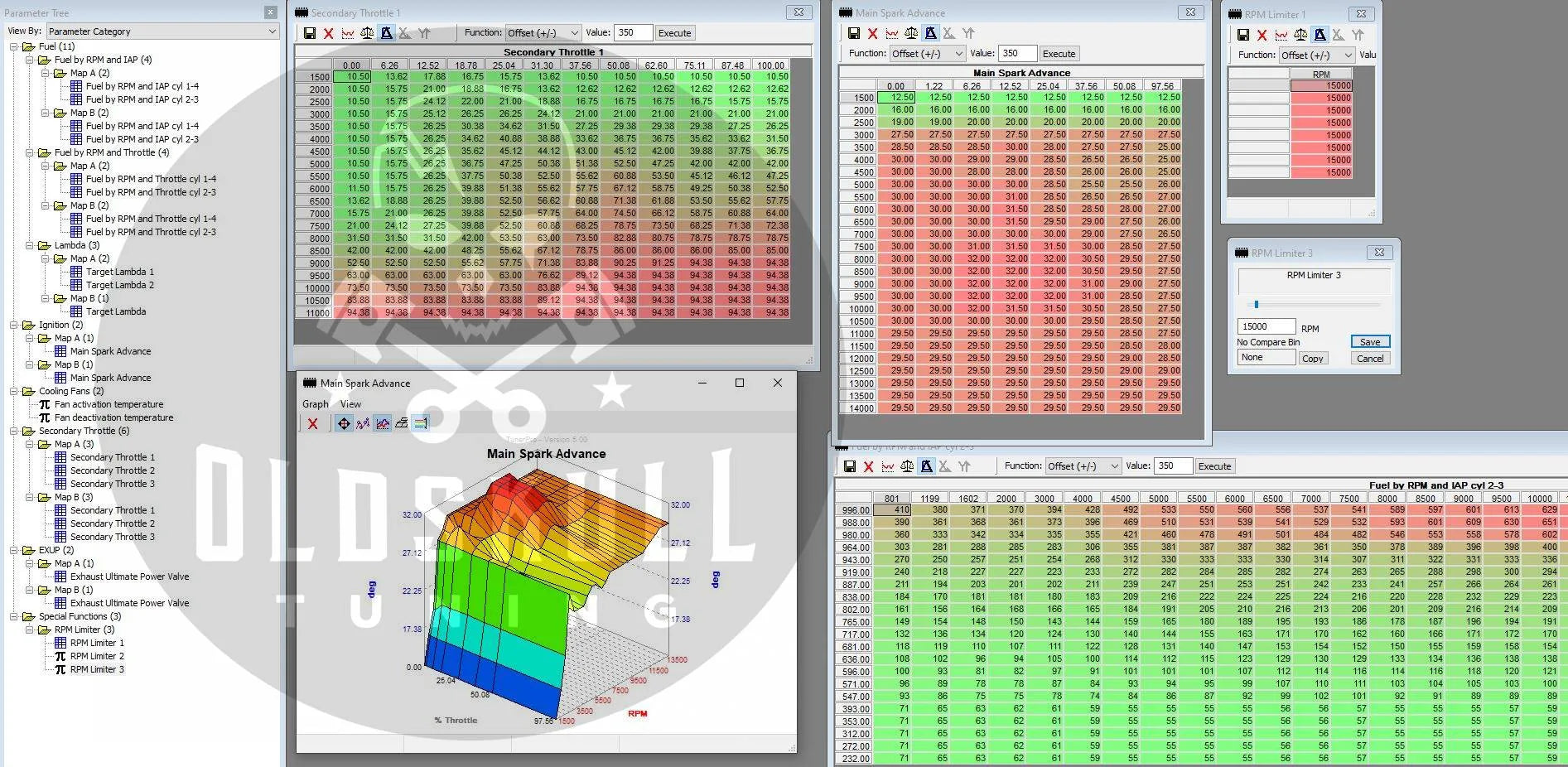
Task: Click the RPM Limiter 3 slider handle
Action: point(1256,305)
